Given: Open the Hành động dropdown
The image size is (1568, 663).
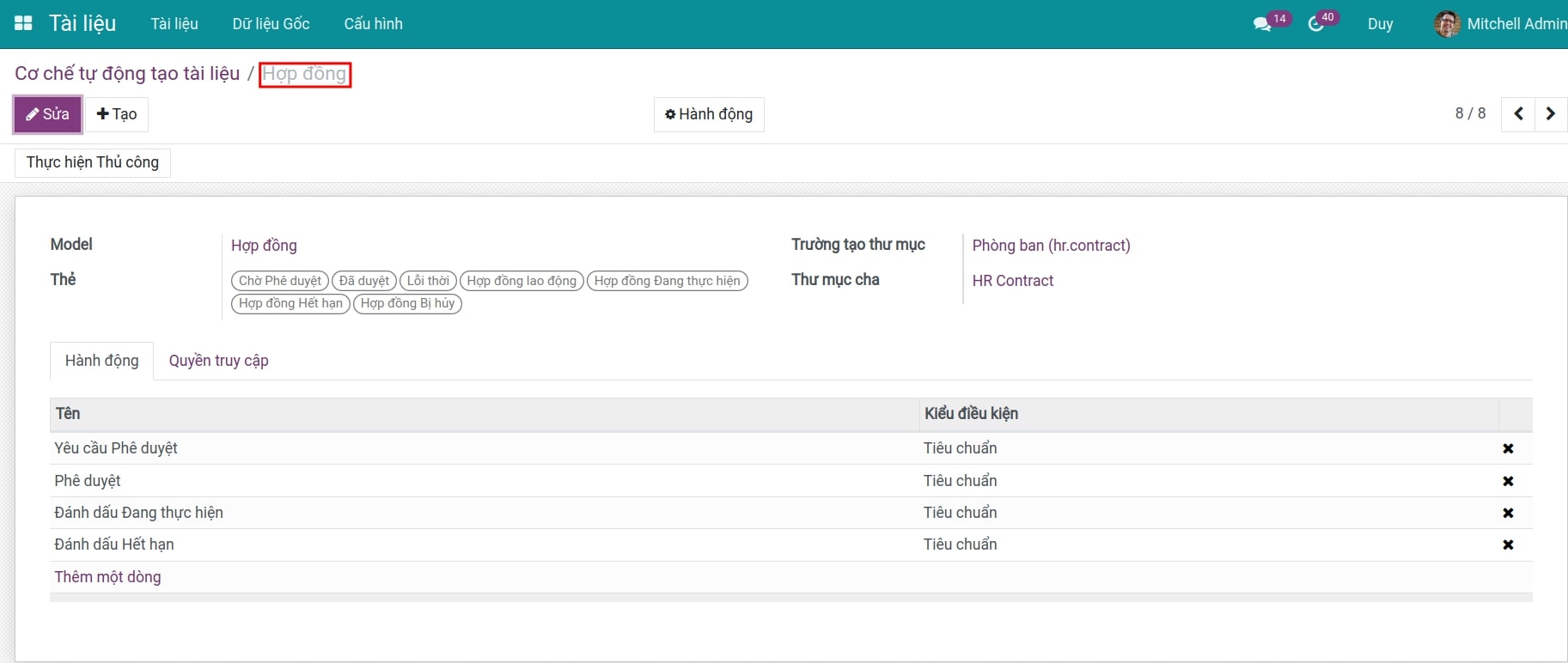Looking at the screenshot, I should pyautogui.click(x=709, y=114).
